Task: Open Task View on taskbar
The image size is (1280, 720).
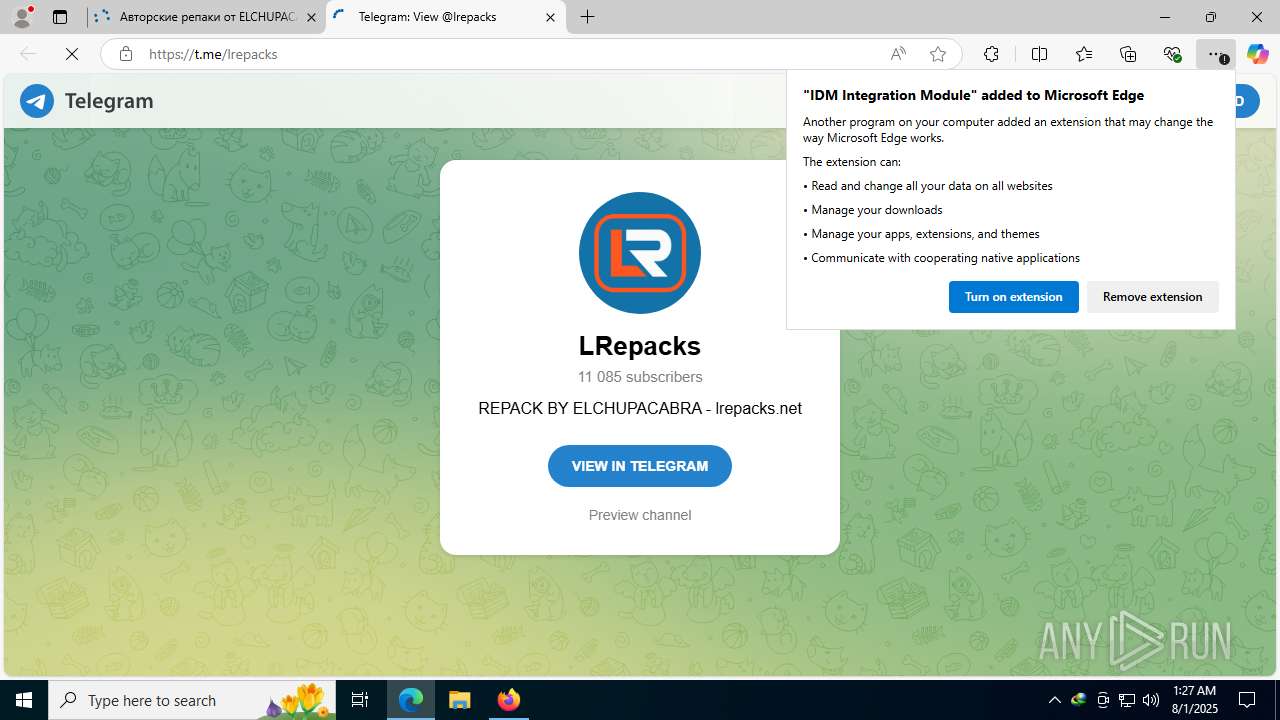Action: click(x=360, y=700)
